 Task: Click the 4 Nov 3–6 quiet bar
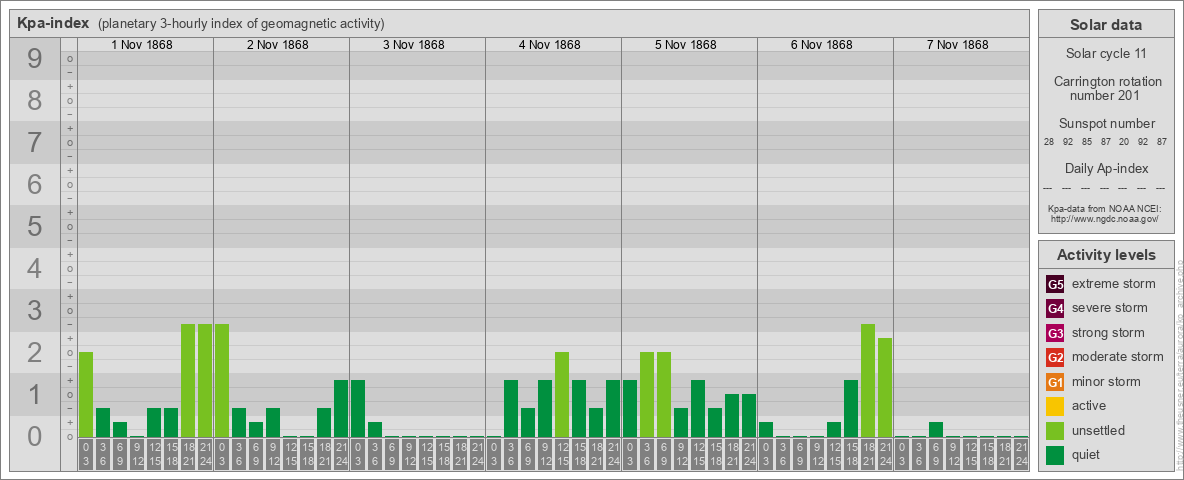point(511,408)
